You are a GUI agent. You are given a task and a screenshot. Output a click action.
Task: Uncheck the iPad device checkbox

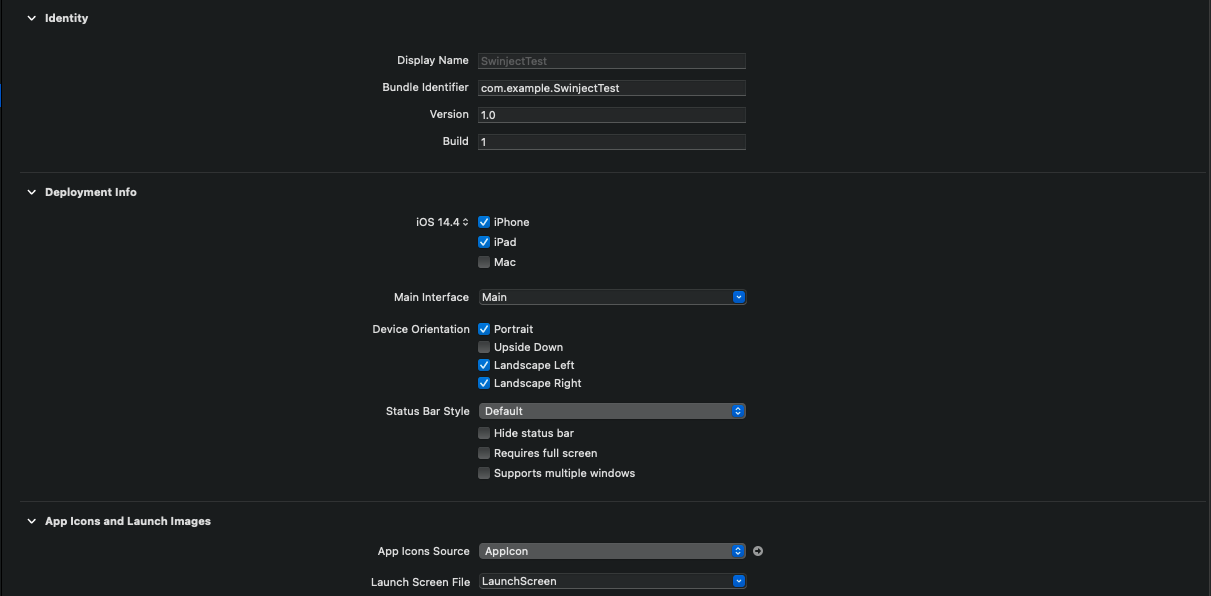pyautogui.click(x=484, y=242)
